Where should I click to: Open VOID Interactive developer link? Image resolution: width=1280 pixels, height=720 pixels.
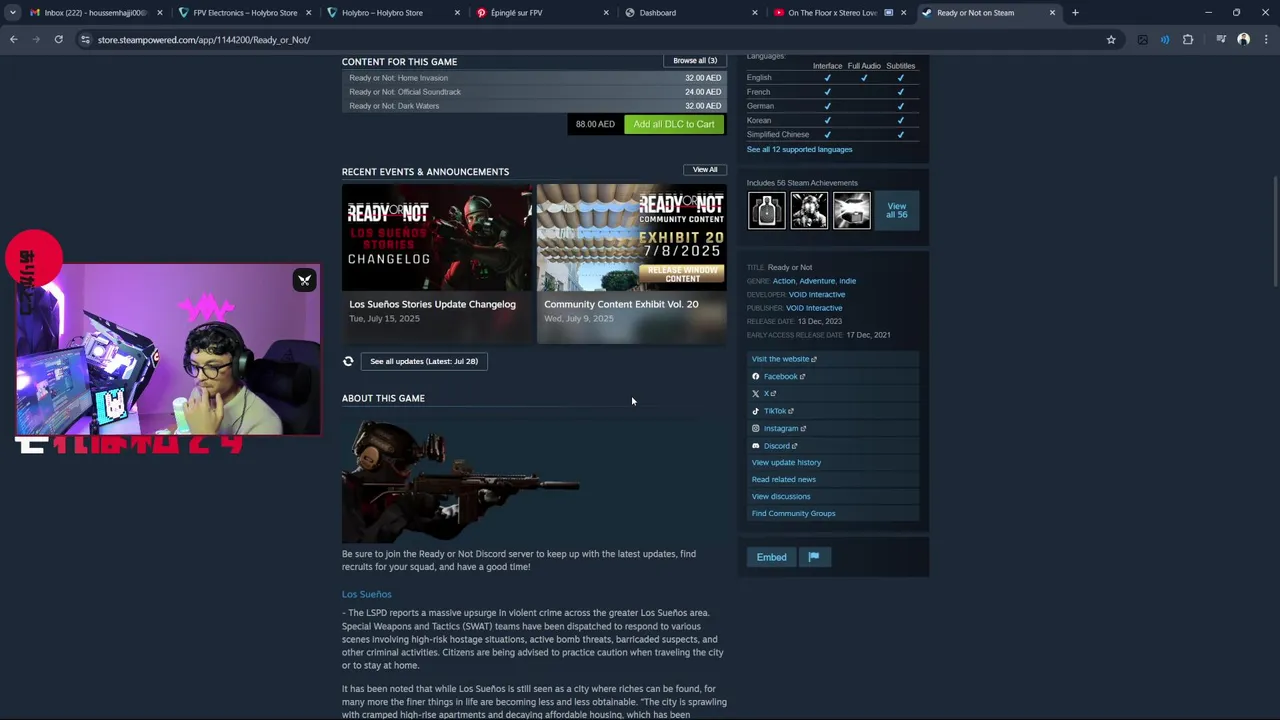point(817,295)
